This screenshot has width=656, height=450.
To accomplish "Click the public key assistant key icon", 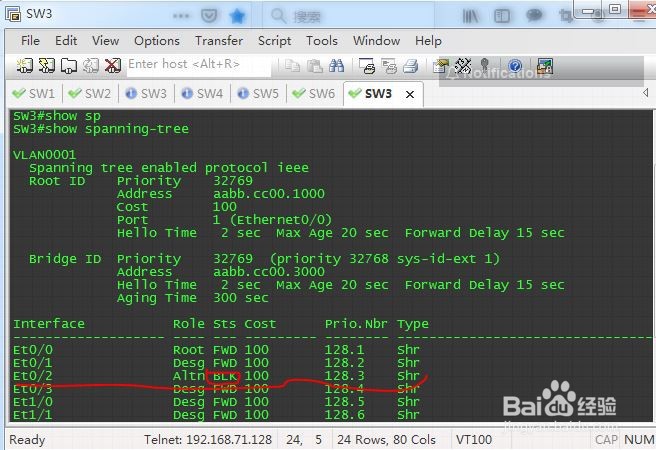I will click(x=484, y=66).
